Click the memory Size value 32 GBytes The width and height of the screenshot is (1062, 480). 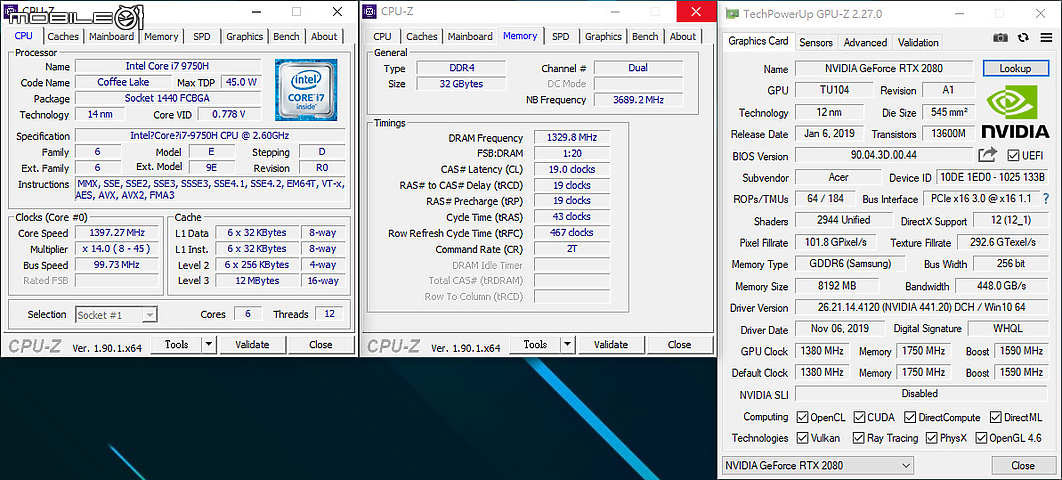point(461,84)
